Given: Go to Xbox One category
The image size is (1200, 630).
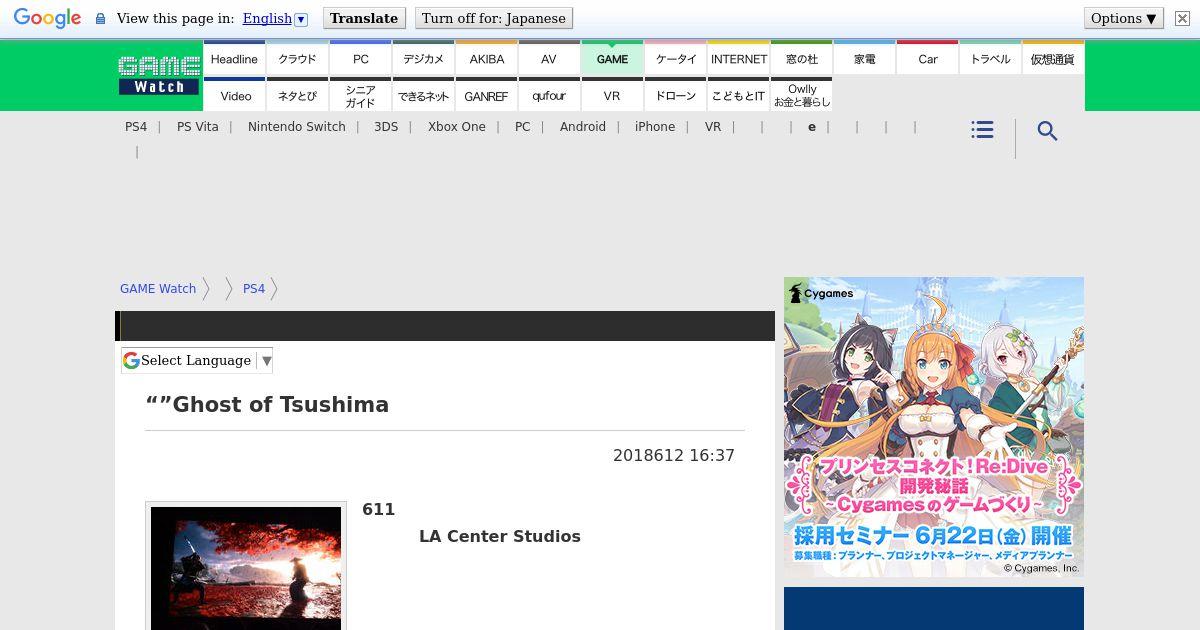Looking at the screenshot, I should (457, 127).
